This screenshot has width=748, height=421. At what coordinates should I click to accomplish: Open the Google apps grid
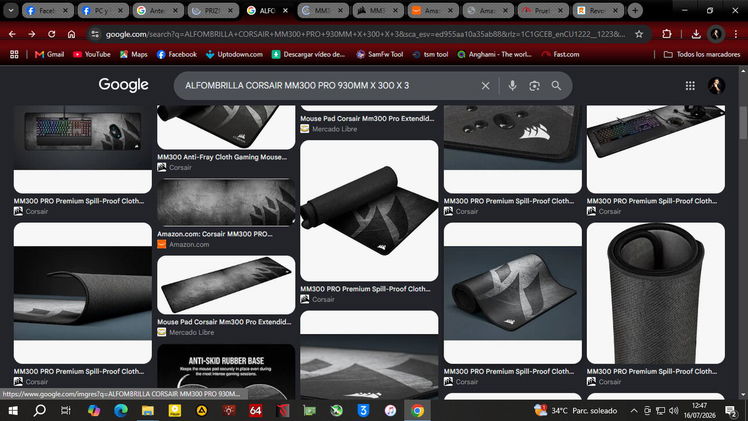tap(690, 86)
